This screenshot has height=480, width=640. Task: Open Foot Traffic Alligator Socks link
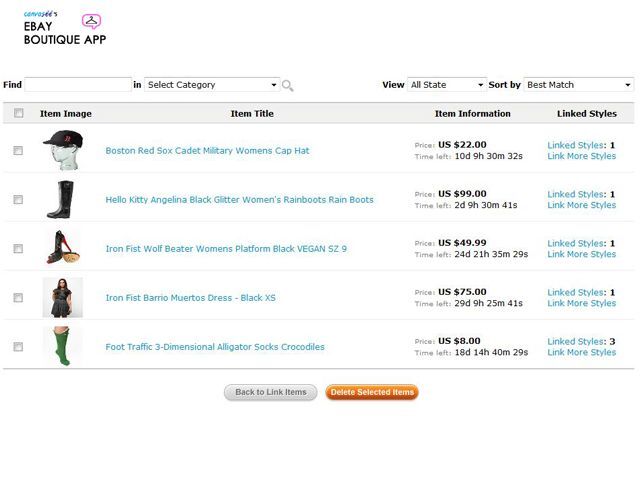215,347
